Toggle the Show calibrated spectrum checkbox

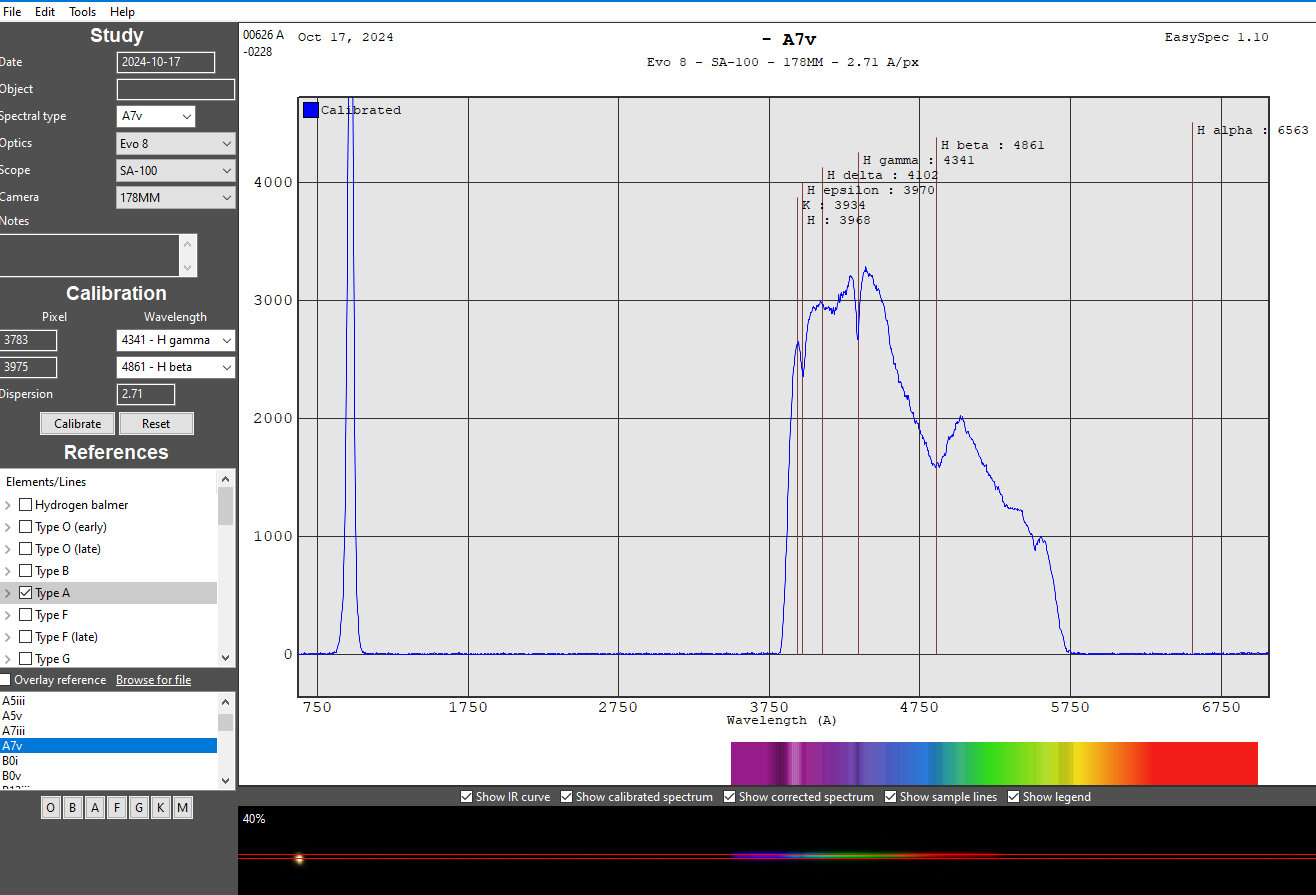click(566, 797)
